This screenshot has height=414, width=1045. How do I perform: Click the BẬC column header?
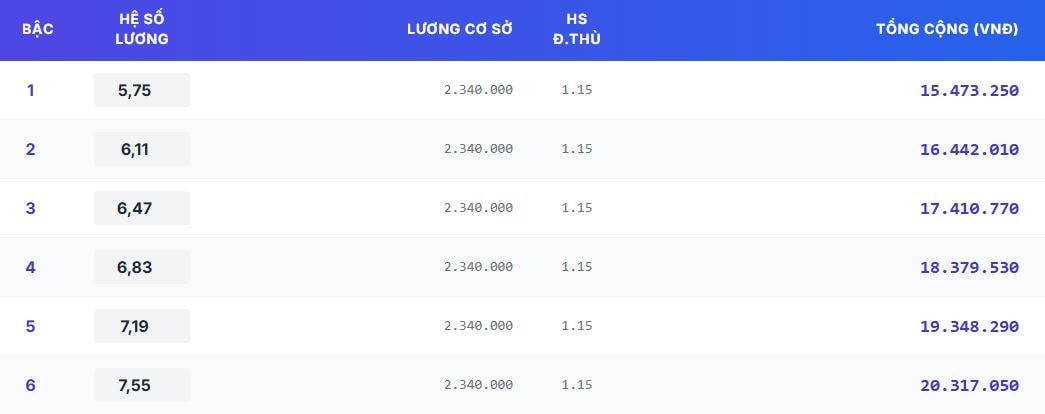pyautogui.click(x=38, y=29)
